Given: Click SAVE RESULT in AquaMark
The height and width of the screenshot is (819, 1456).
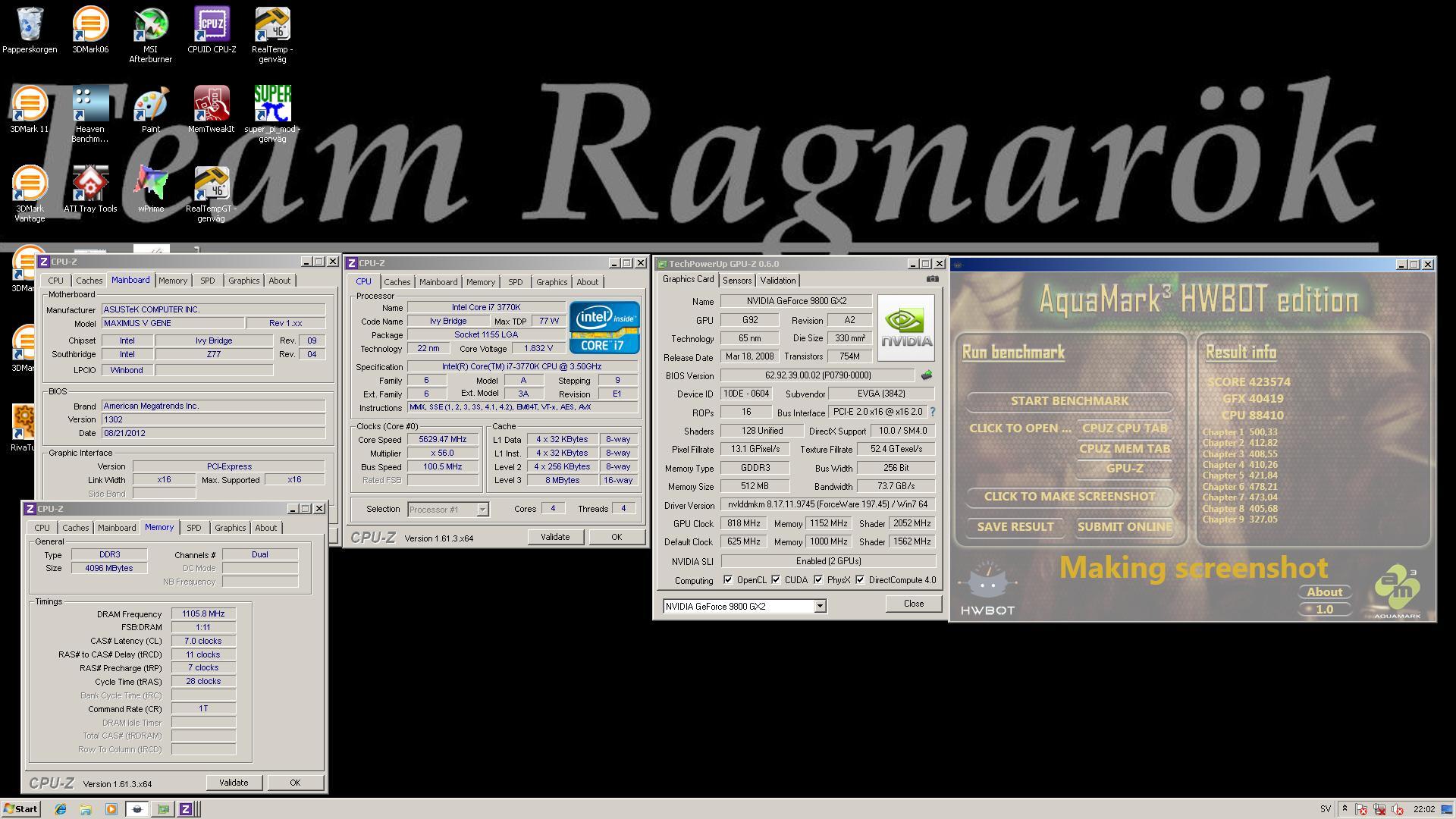Looking at the screenshot, I should [1015, 526].
